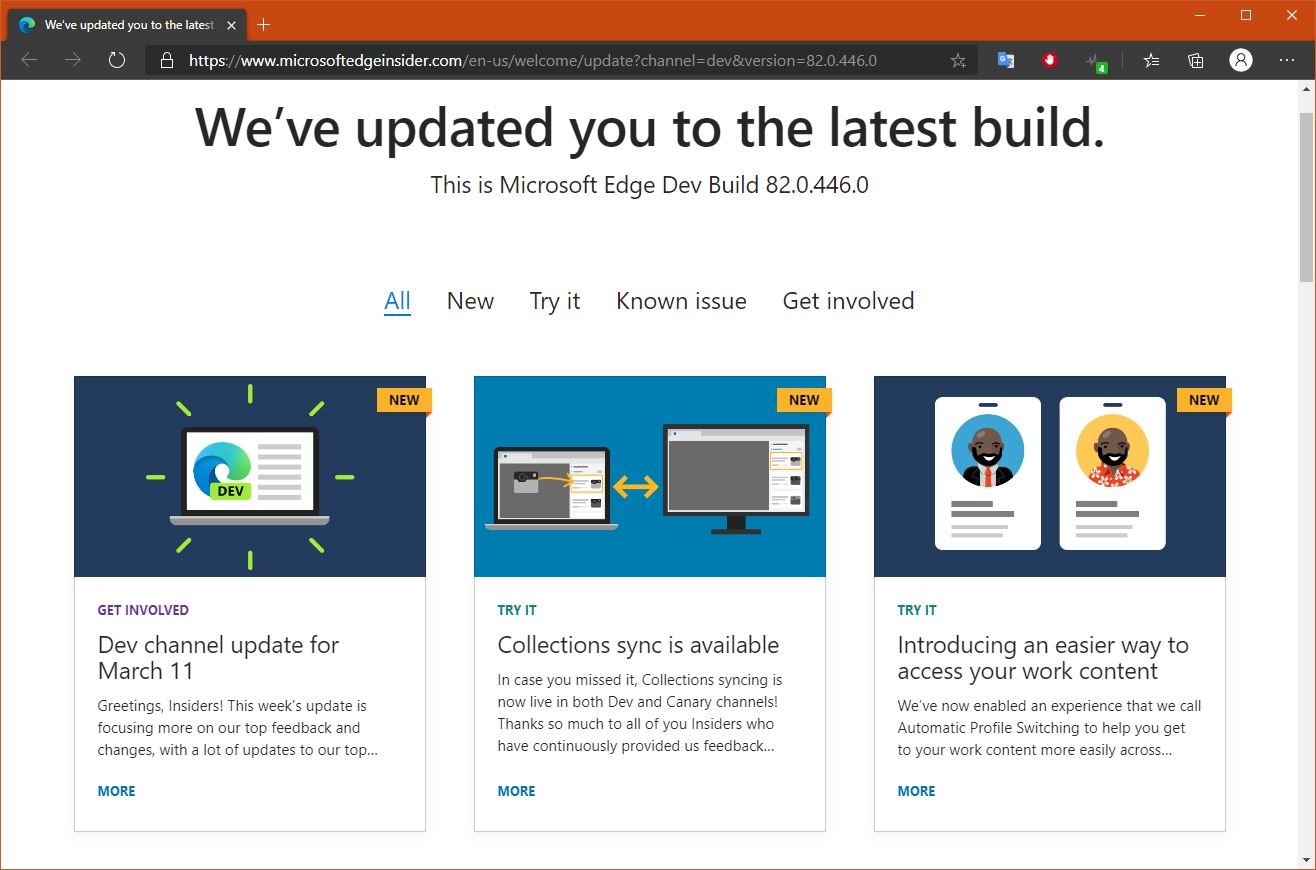Click NEW badge on Dev channel card
The image size is (1316, 870).
pos(404,400)
